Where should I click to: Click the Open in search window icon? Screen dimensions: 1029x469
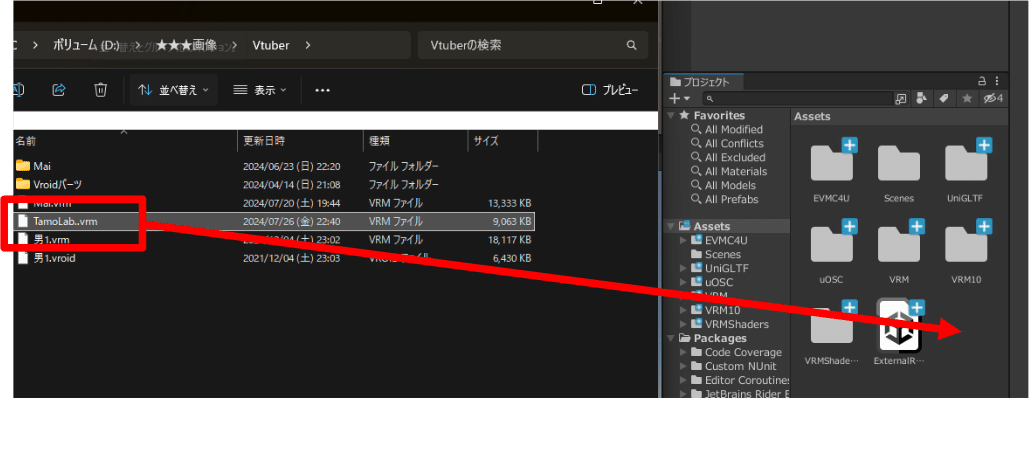(900, 98)
